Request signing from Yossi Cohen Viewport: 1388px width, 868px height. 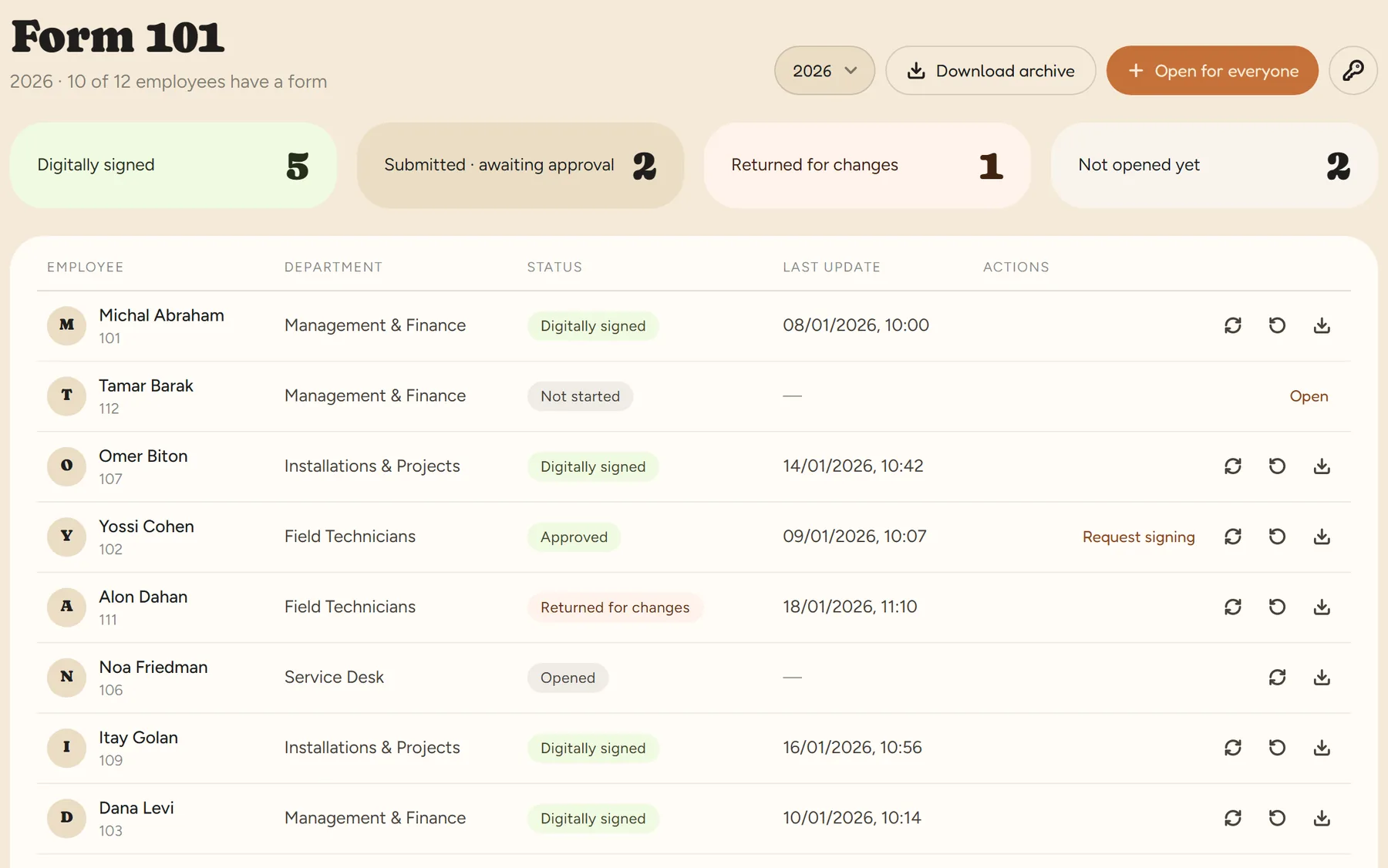1138,537
